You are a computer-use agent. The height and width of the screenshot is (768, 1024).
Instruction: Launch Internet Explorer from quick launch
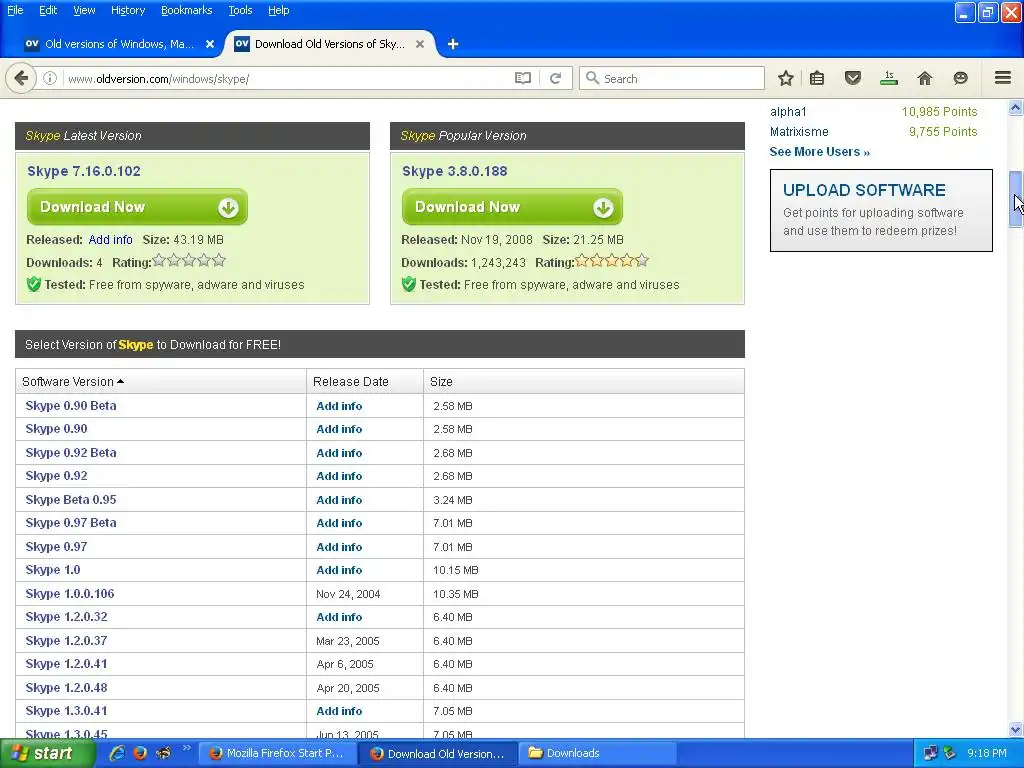click(117, 753)
